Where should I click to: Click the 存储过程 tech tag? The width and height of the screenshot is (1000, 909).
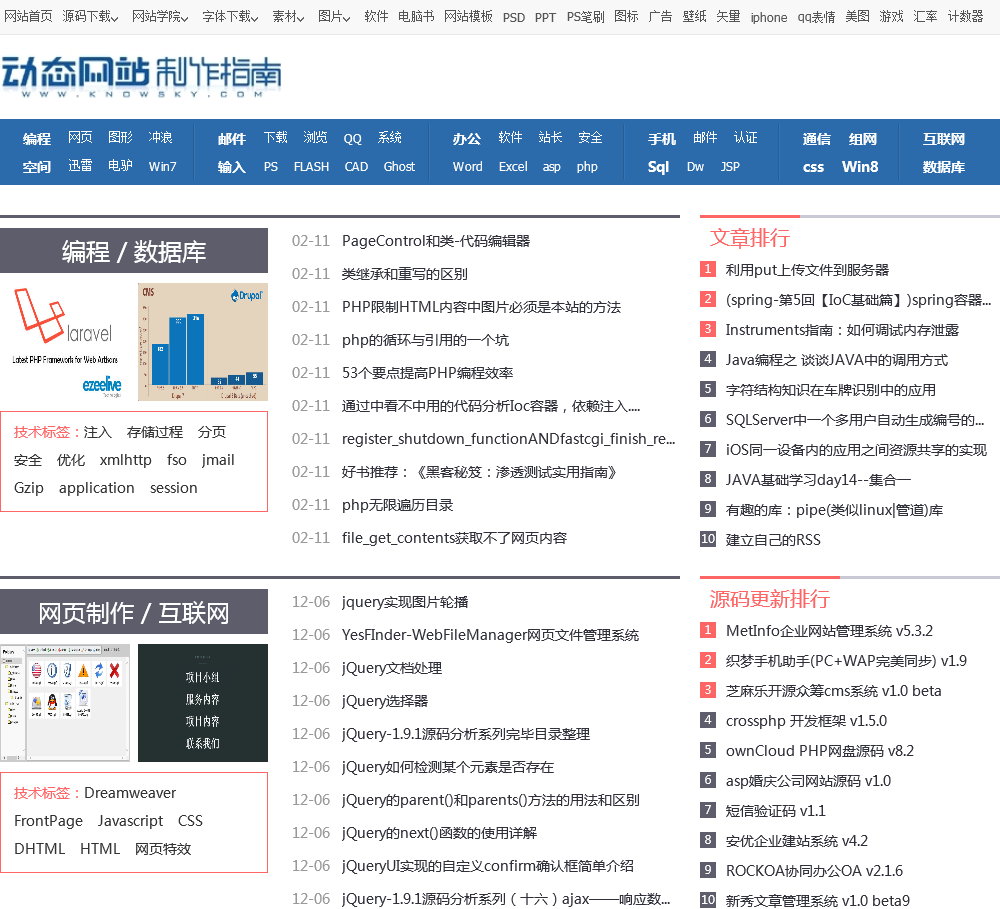(155, 432)
